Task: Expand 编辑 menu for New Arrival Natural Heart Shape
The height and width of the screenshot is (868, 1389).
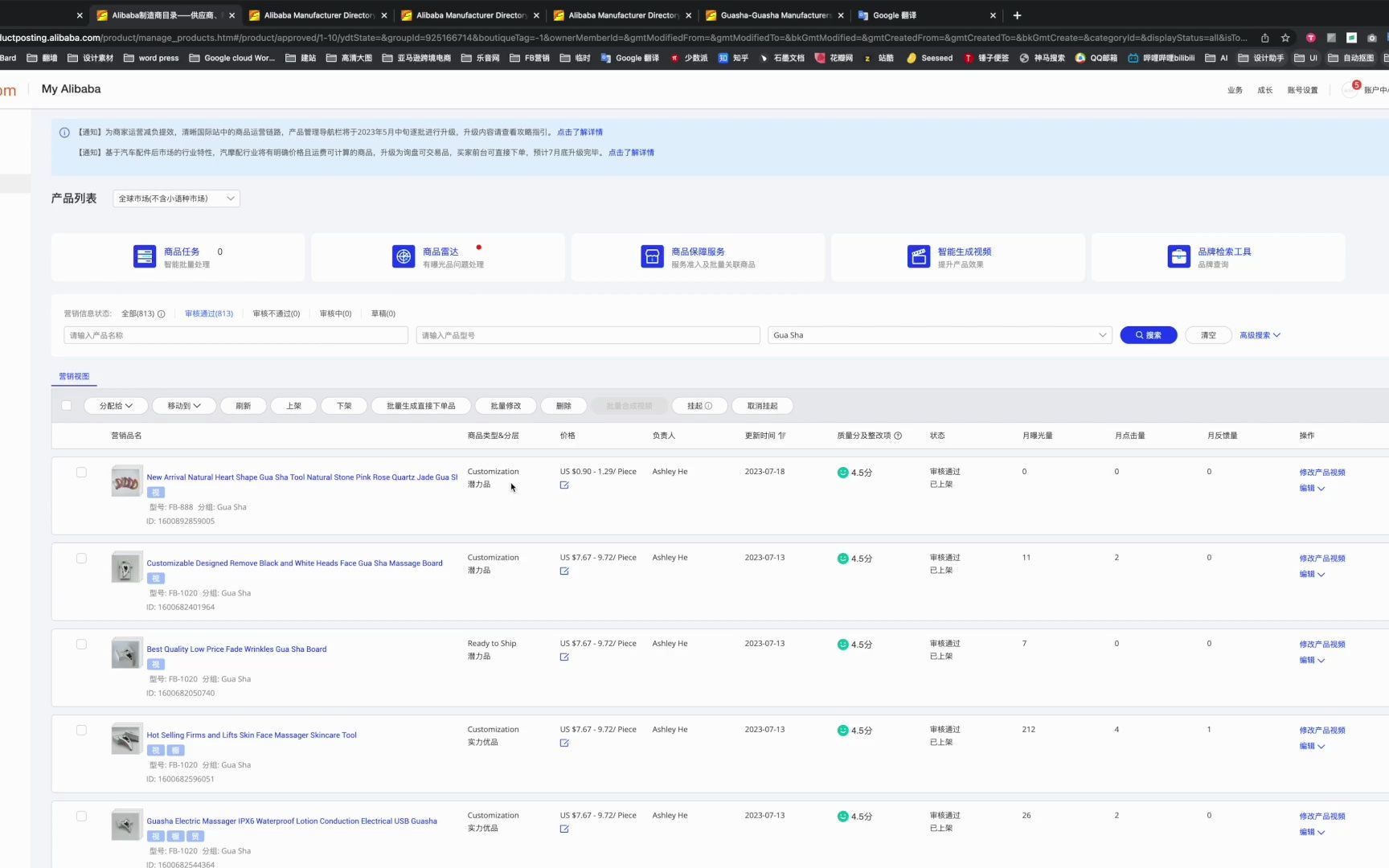Action: click(1312, 489)
